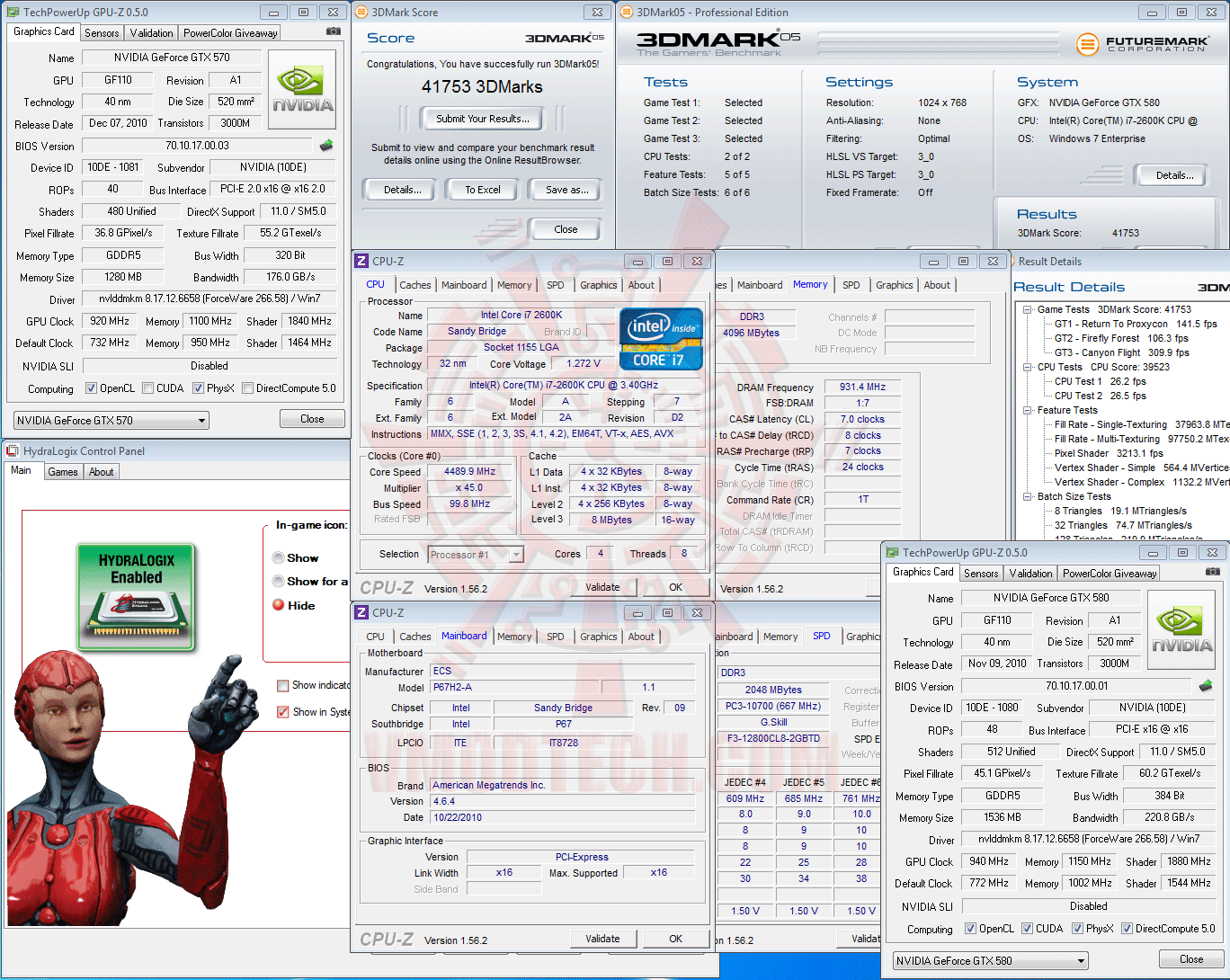Toggle CUDA checkbox in GTX 570 window
The image size is (1230, 980).
[x=147, y=388]
